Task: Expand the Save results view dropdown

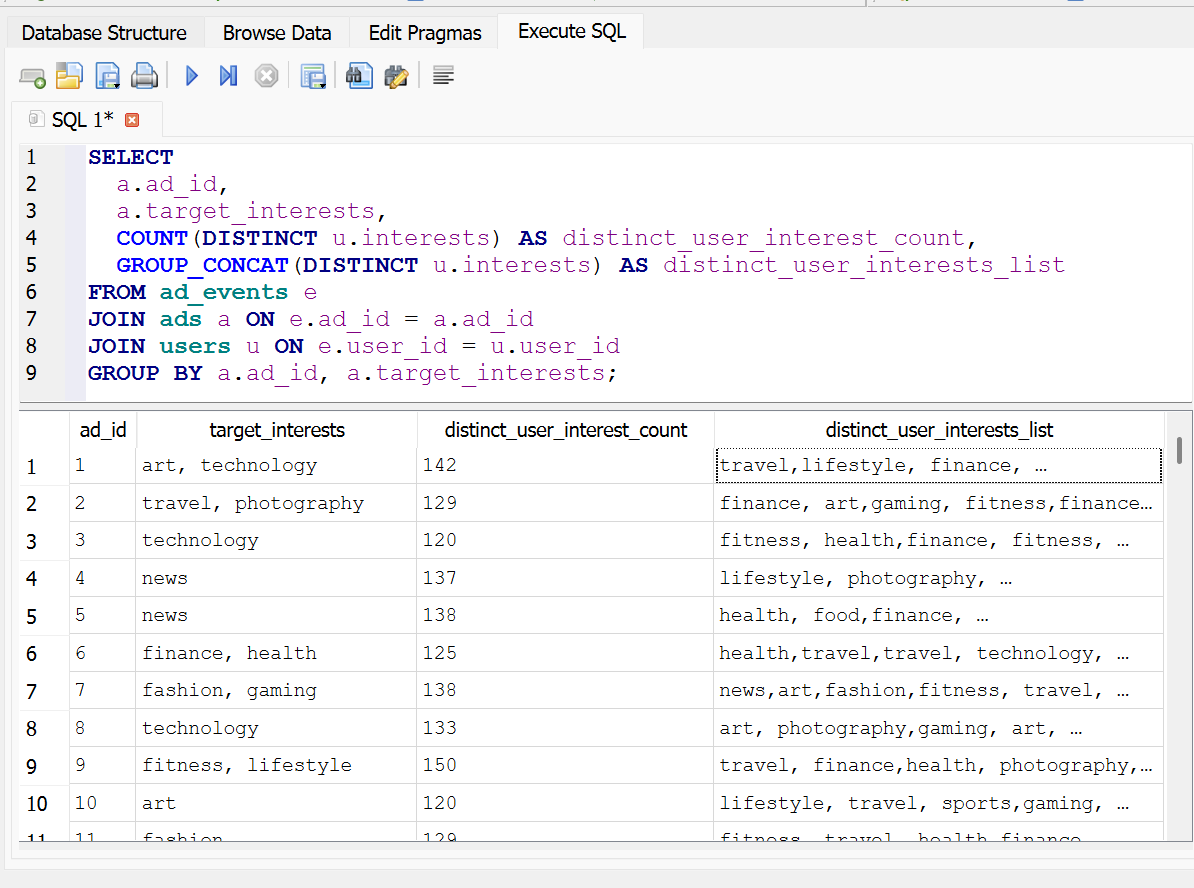Action: coord(323,86)
